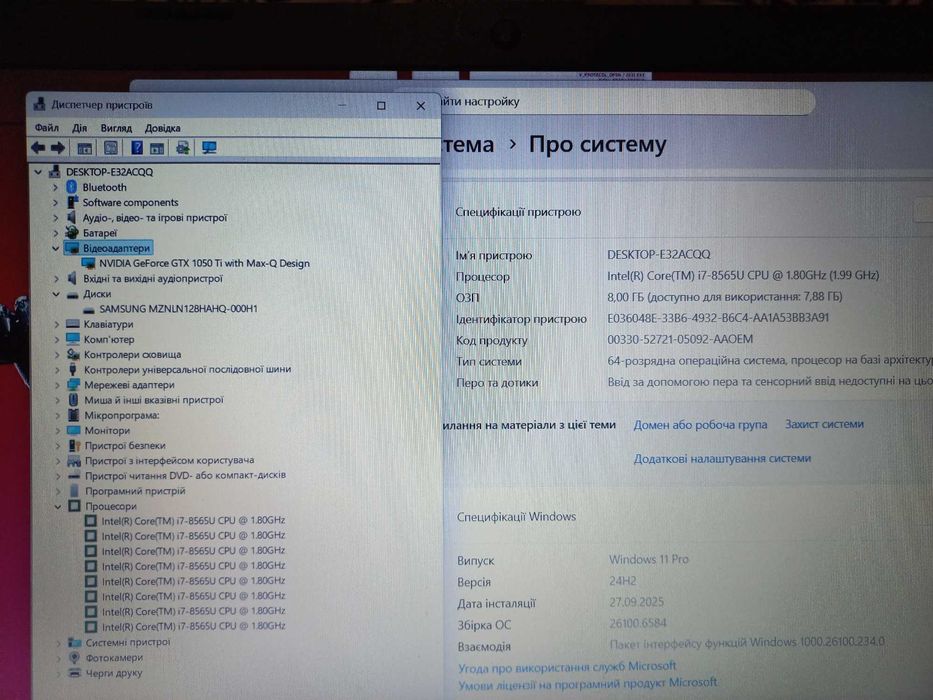Click the Монітори category icon
This screenshot has width=933, height=700.
(x=73, y=430)
